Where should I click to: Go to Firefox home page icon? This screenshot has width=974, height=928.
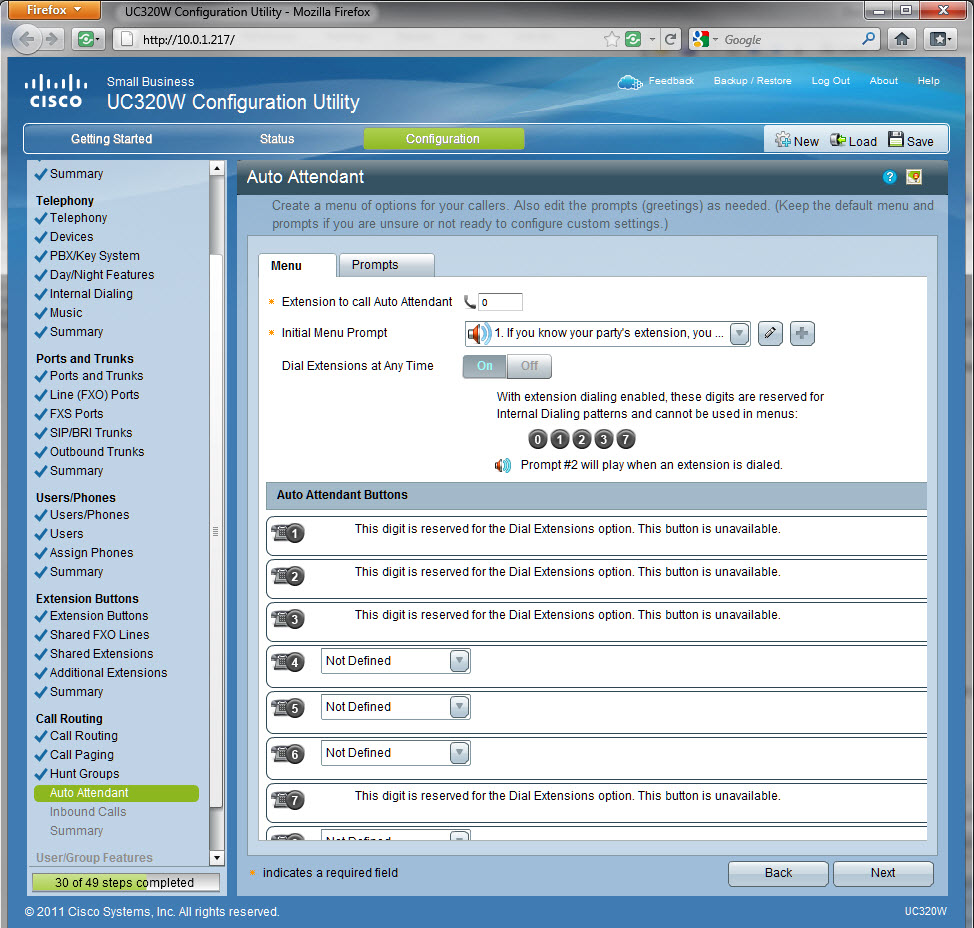point(901,39)
